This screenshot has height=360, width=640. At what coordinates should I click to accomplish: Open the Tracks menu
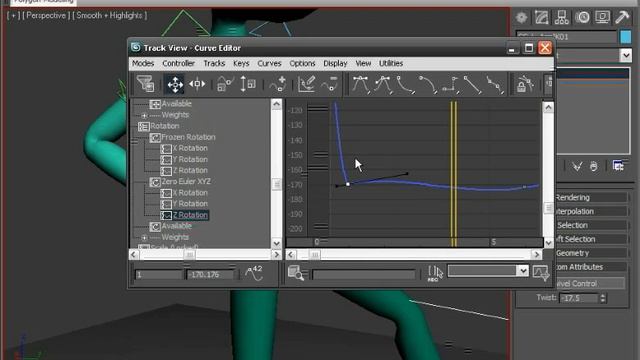click(x=214, y=63)
